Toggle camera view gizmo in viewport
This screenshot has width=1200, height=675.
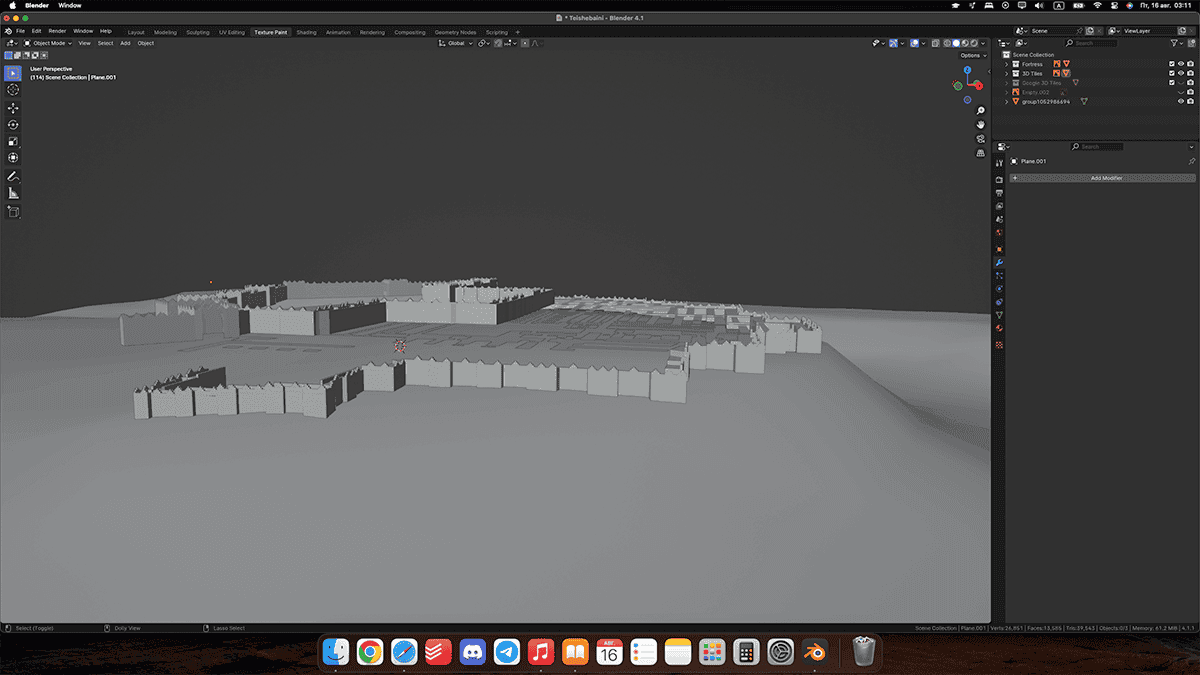[x=981, y=139]
